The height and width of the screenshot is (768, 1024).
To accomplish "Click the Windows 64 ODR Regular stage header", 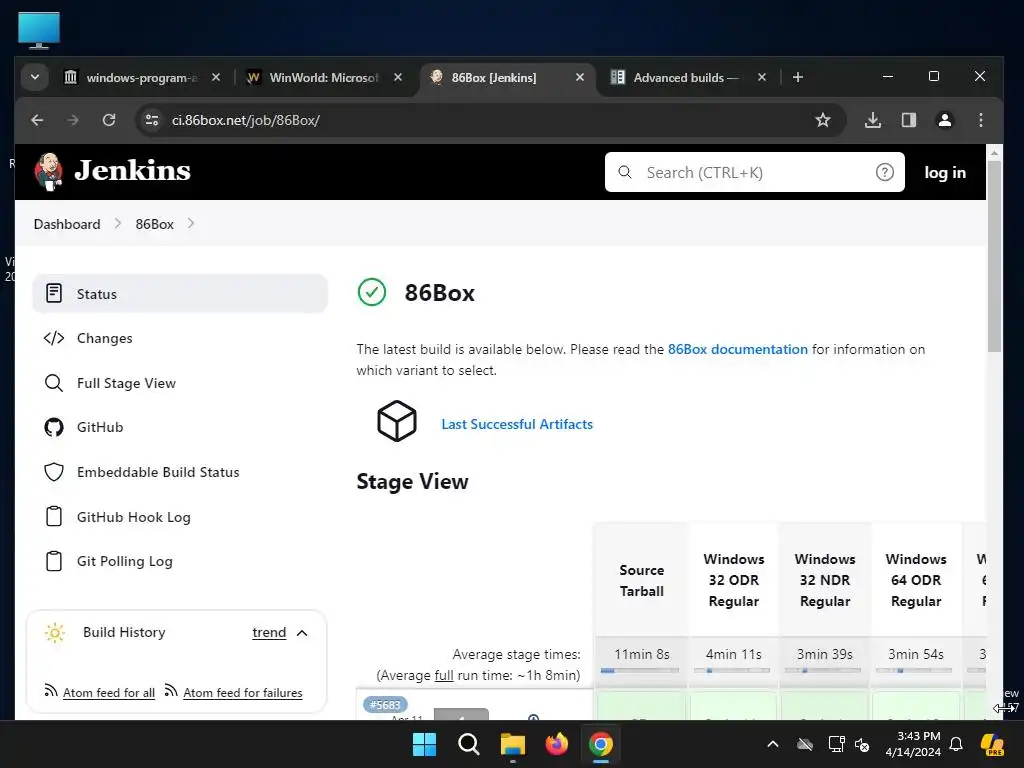I will point(916,581).
